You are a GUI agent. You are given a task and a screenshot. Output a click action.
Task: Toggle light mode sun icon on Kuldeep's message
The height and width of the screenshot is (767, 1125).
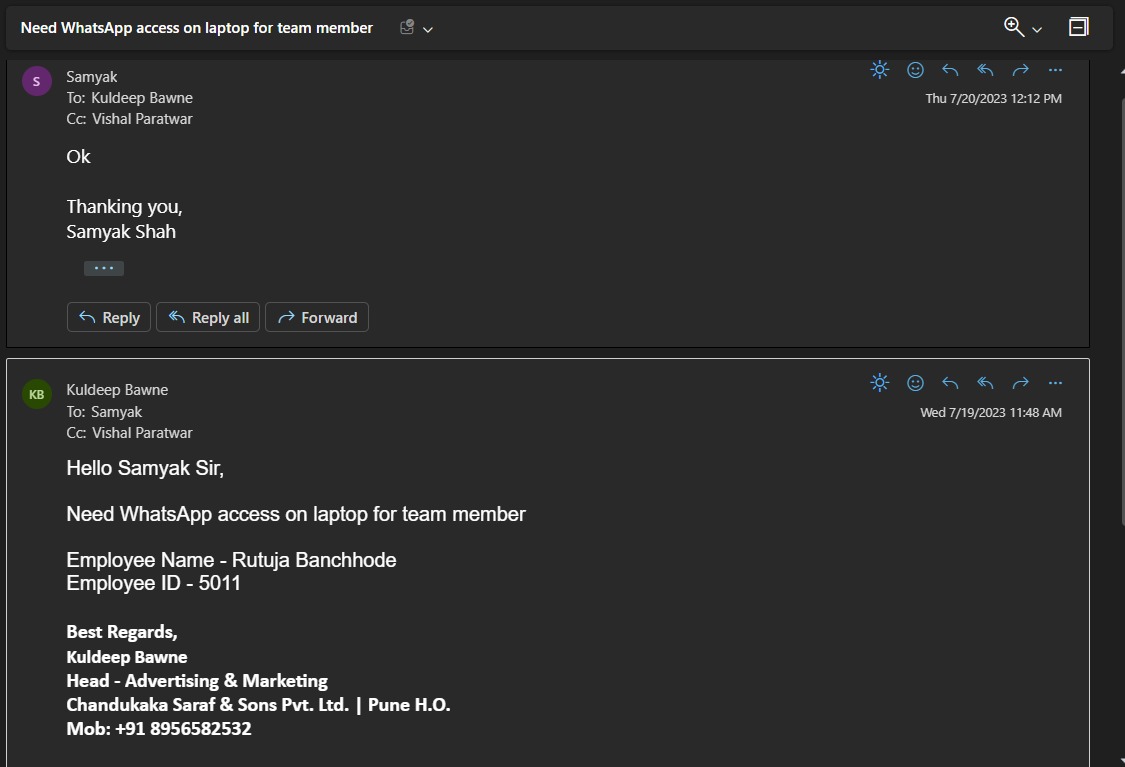point(880,382)
